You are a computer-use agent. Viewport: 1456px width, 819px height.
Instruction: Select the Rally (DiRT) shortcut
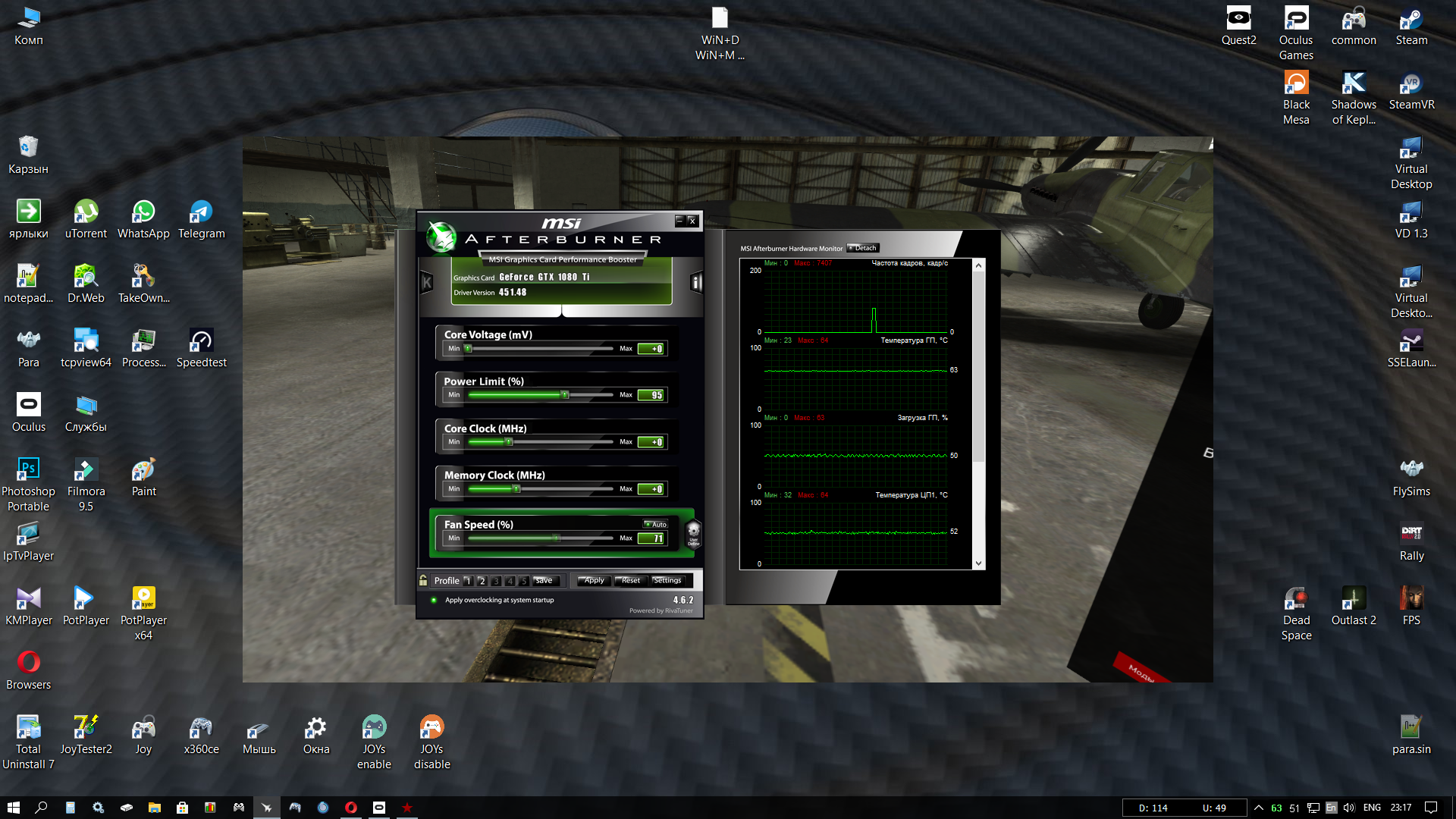pos(1411,541)
